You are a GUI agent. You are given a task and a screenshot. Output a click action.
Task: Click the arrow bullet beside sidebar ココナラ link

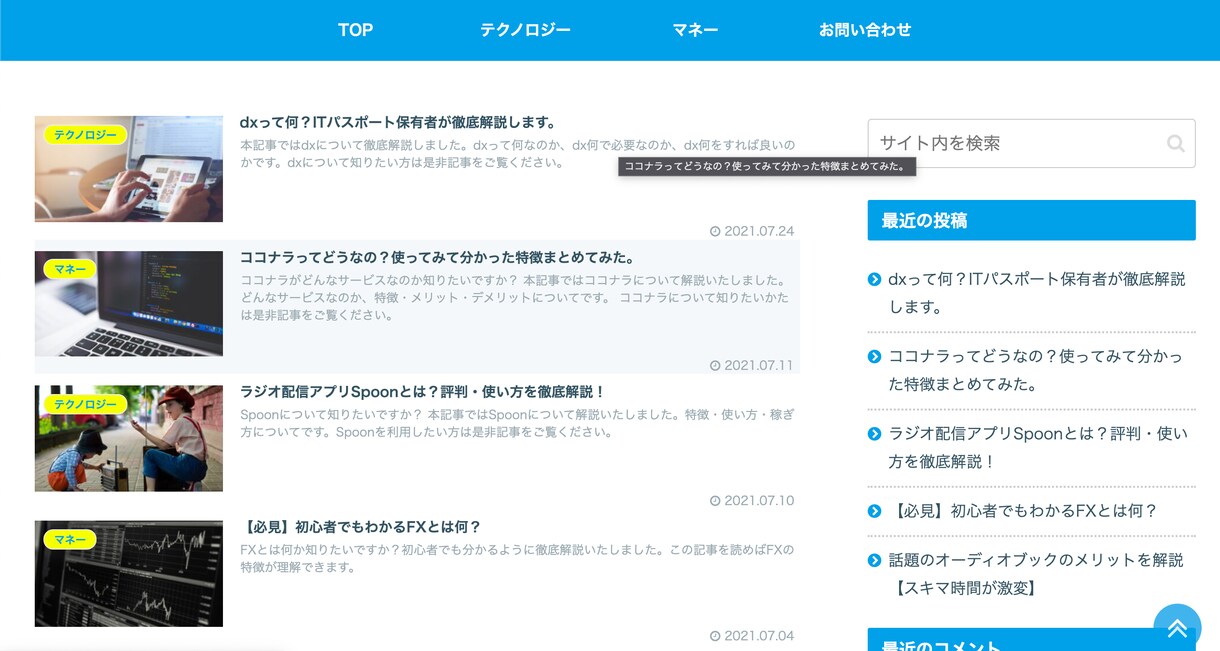tap(875, 357)
